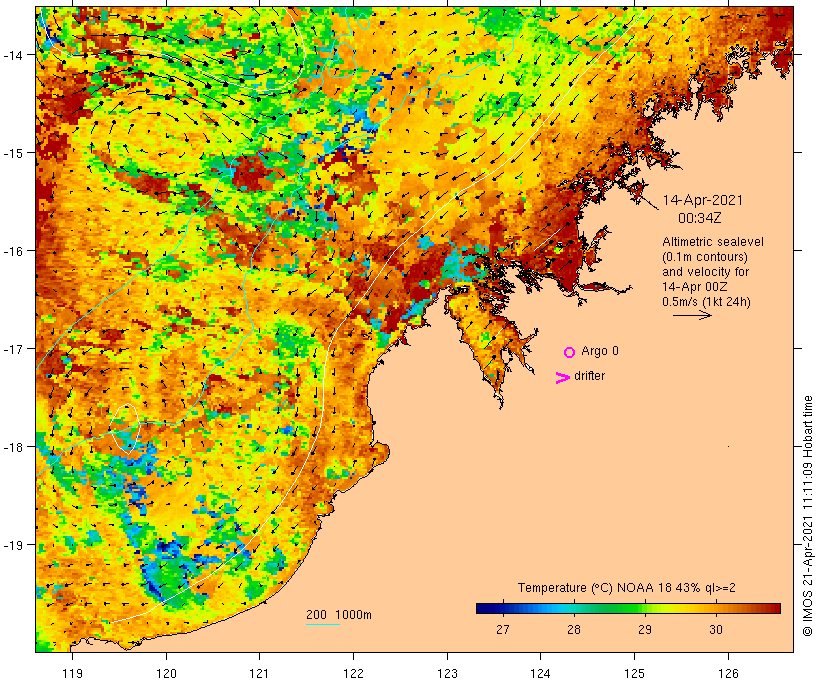Click the 'Temperature (°C) NOAA 18 43% ql>=2' title
Viewport: 820px width, 680px height.
[x=627, y=588]
